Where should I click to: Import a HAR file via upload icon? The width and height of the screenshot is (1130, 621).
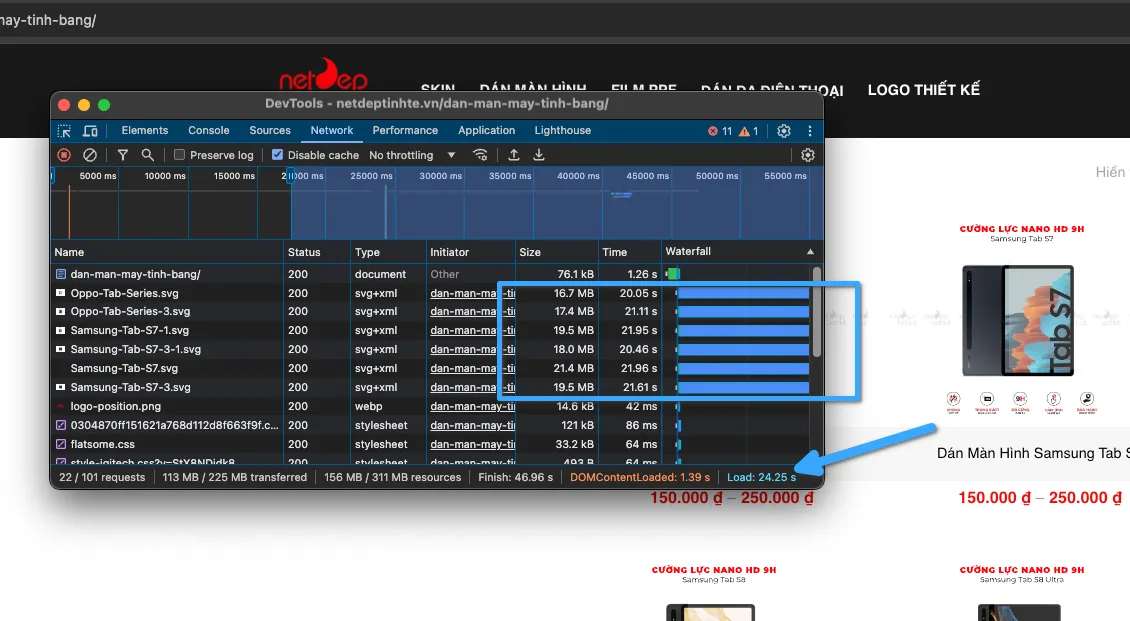[x=514, y=155]
